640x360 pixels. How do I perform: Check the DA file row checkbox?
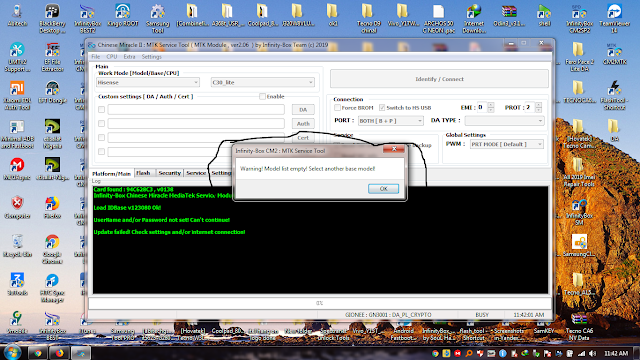click(x=101, y=109)
